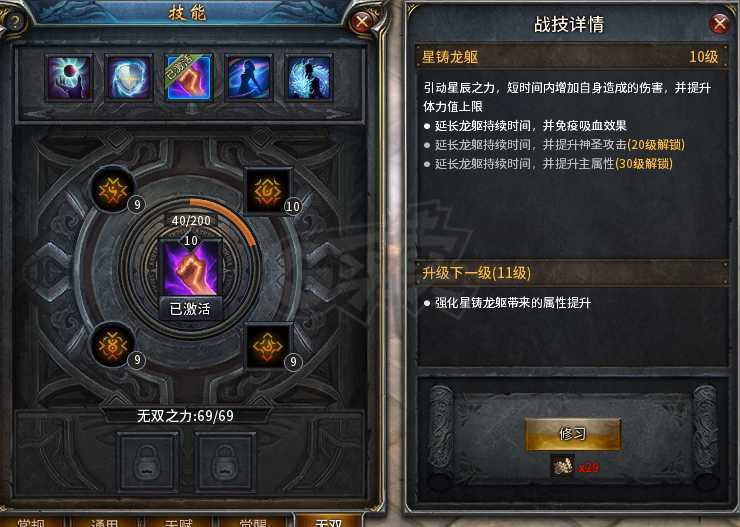Viewport: 740px width, 527px height.
Task: Close the 战技详情 panel
Action: (720, 24)
